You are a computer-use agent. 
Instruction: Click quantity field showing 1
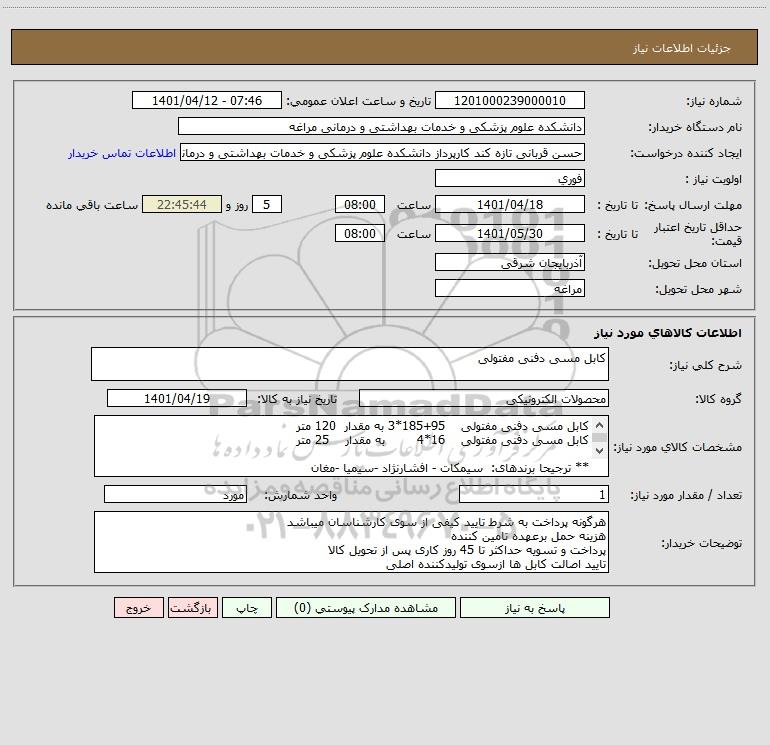(534, 495)
